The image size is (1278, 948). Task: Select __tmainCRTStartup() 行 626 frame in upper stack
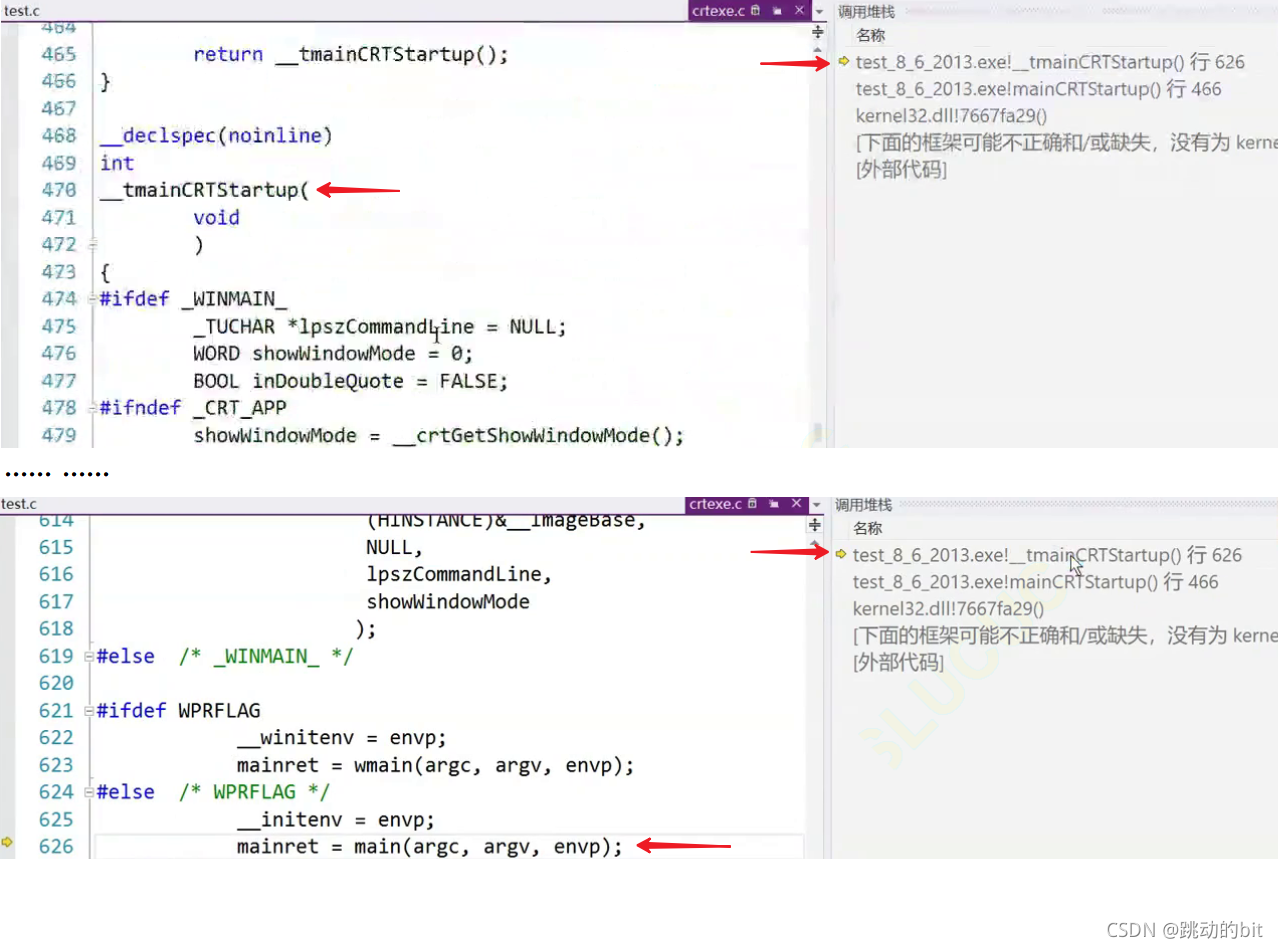coord(1050,62)
